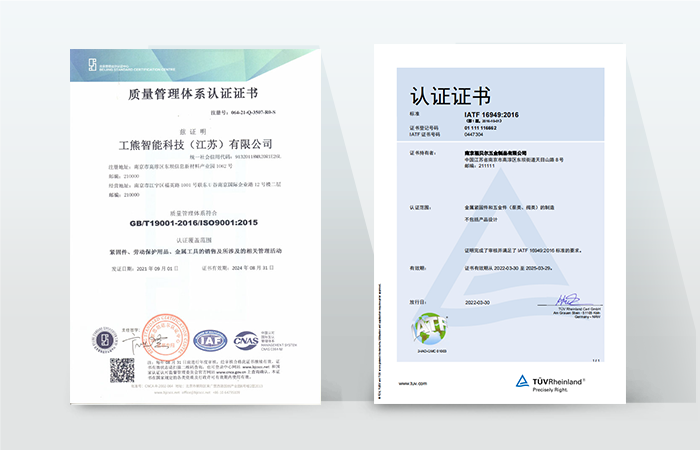Click the certificate registration number '01 111 116662'
700x450 pixels.
click(x=480, y=128)
